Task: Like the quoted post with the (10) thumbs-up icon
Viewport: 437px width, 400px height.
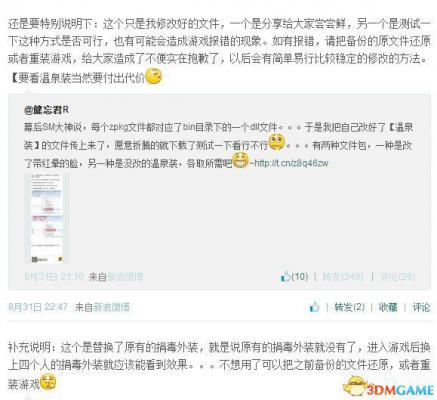Action: [294, 276]
